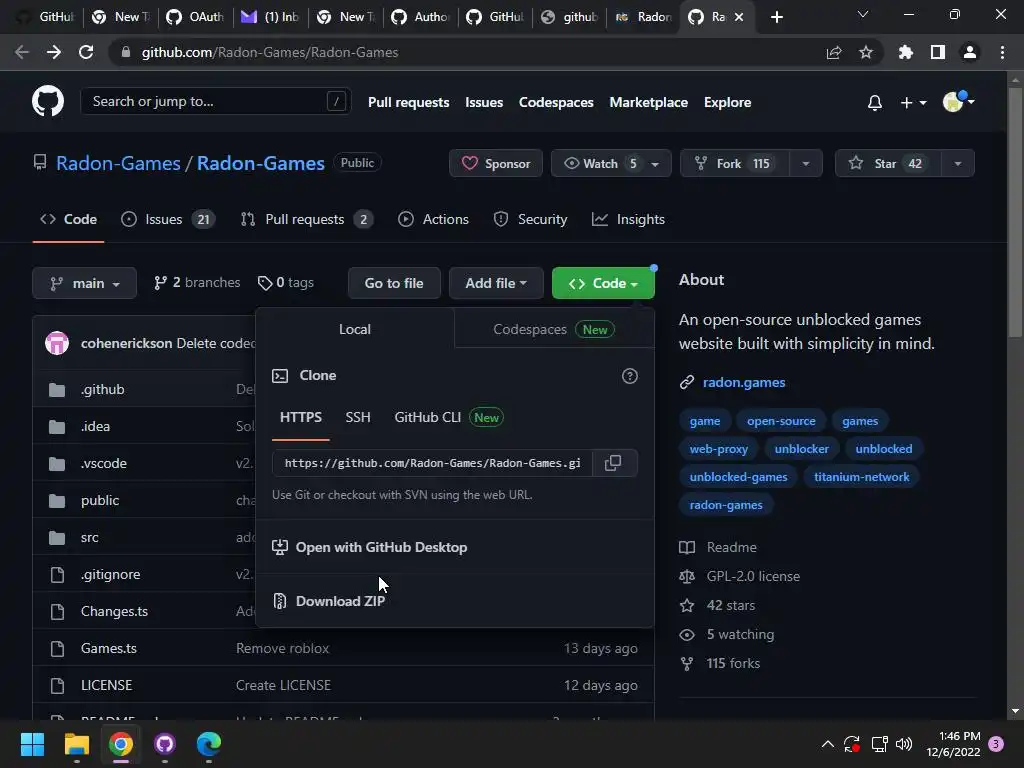Open the .vscode folder
This screenshot has width=1024, height=768.
tap(104, 464)
